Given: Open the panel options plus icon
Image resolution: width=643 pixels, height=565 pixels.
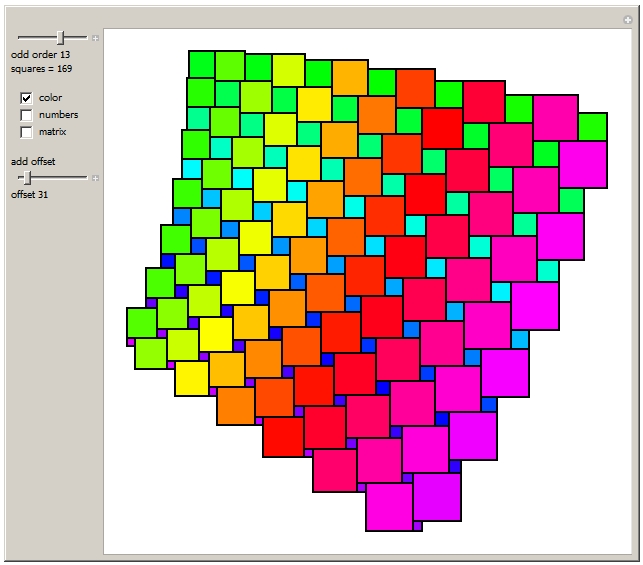Looking at the screenshot, I should (x=627, y=20).
